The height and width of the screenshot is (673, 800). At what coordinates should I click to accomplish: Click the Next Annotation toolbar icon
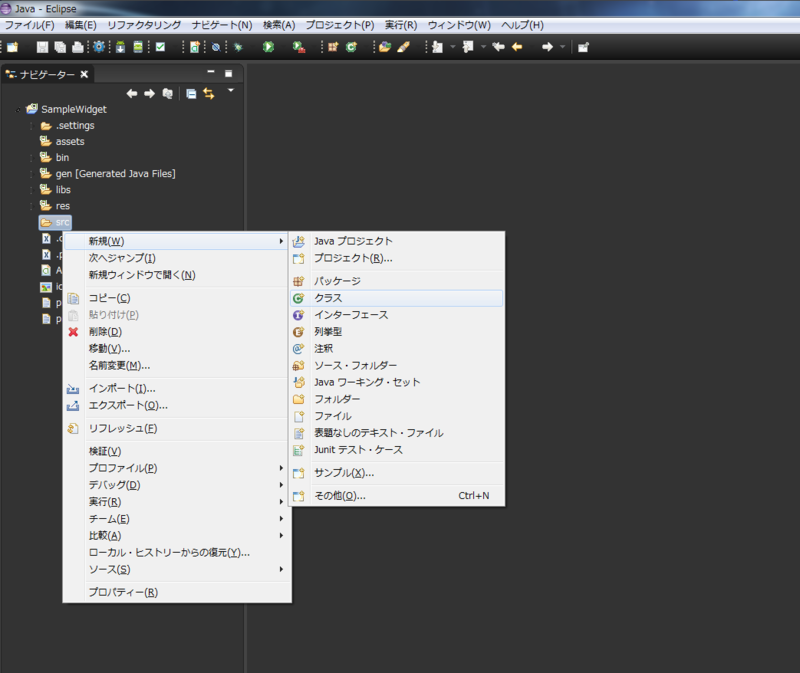tap(437, 47)
